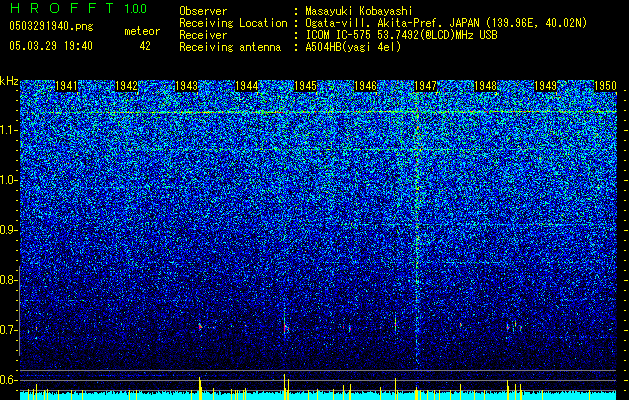The width and height of the screenshot is (629, 400).
Task: Click the meteor echo cluster after 1948
Action: pyautogui.click(x=514, y=326)
